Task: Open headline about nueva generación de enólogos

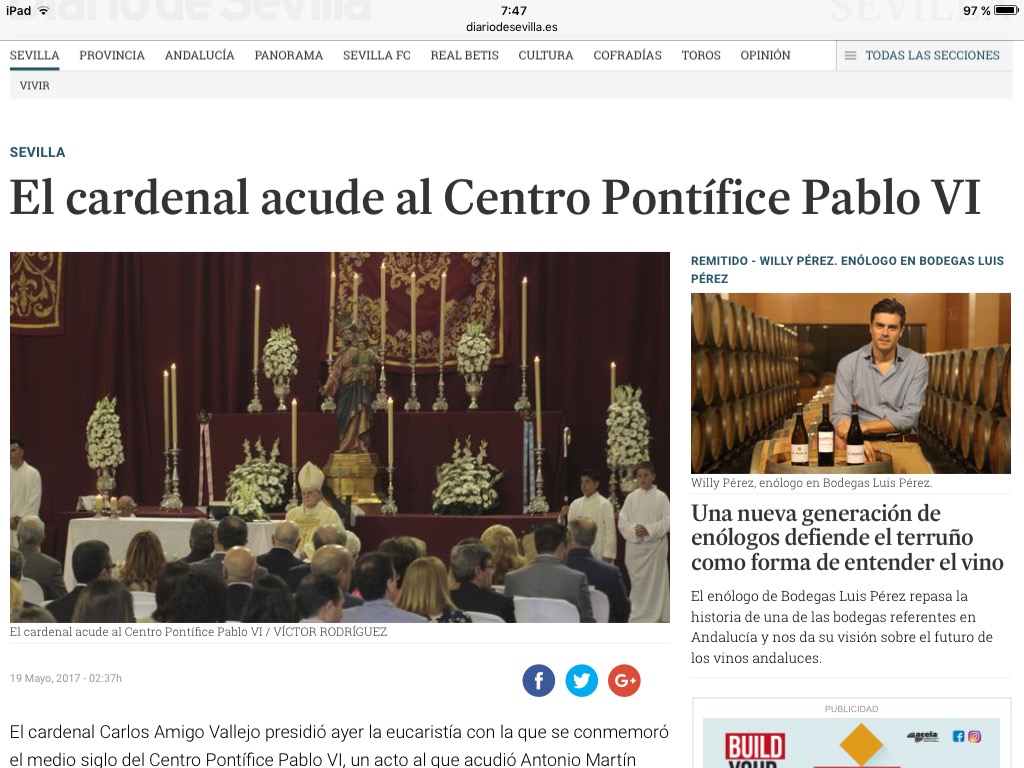Action: pyautogui.click(x=847, y=537)
